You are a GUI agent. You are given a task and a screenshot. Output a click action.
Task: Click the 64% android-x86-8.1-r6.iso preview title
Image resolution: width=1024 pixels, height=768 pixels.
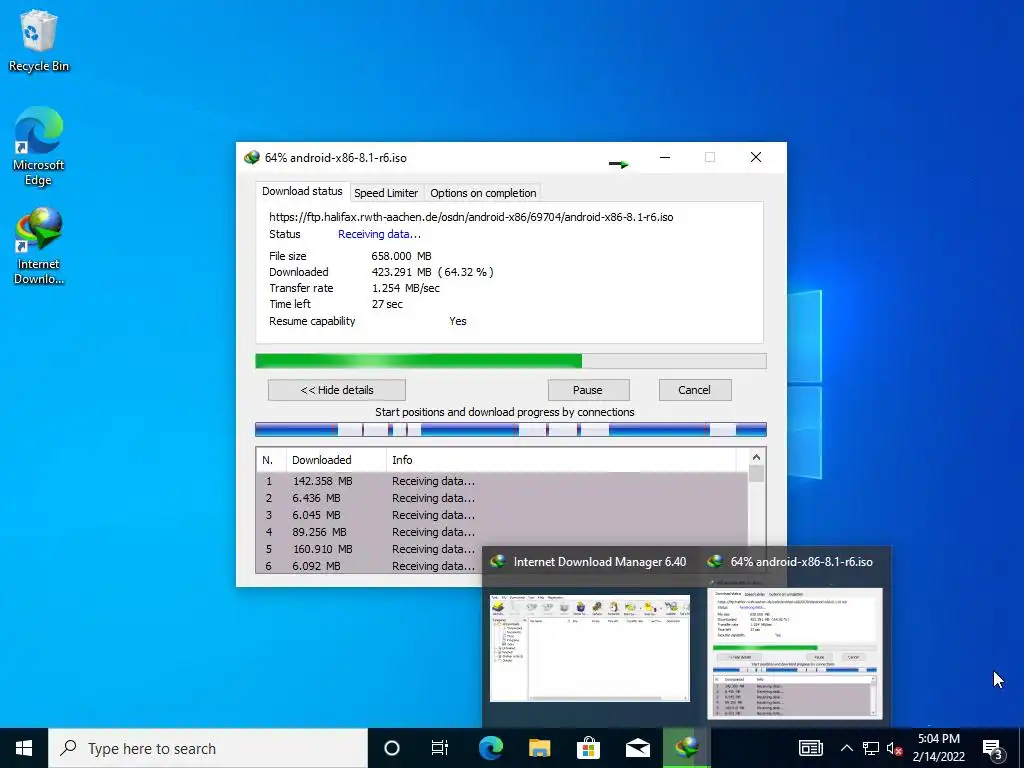801,562
